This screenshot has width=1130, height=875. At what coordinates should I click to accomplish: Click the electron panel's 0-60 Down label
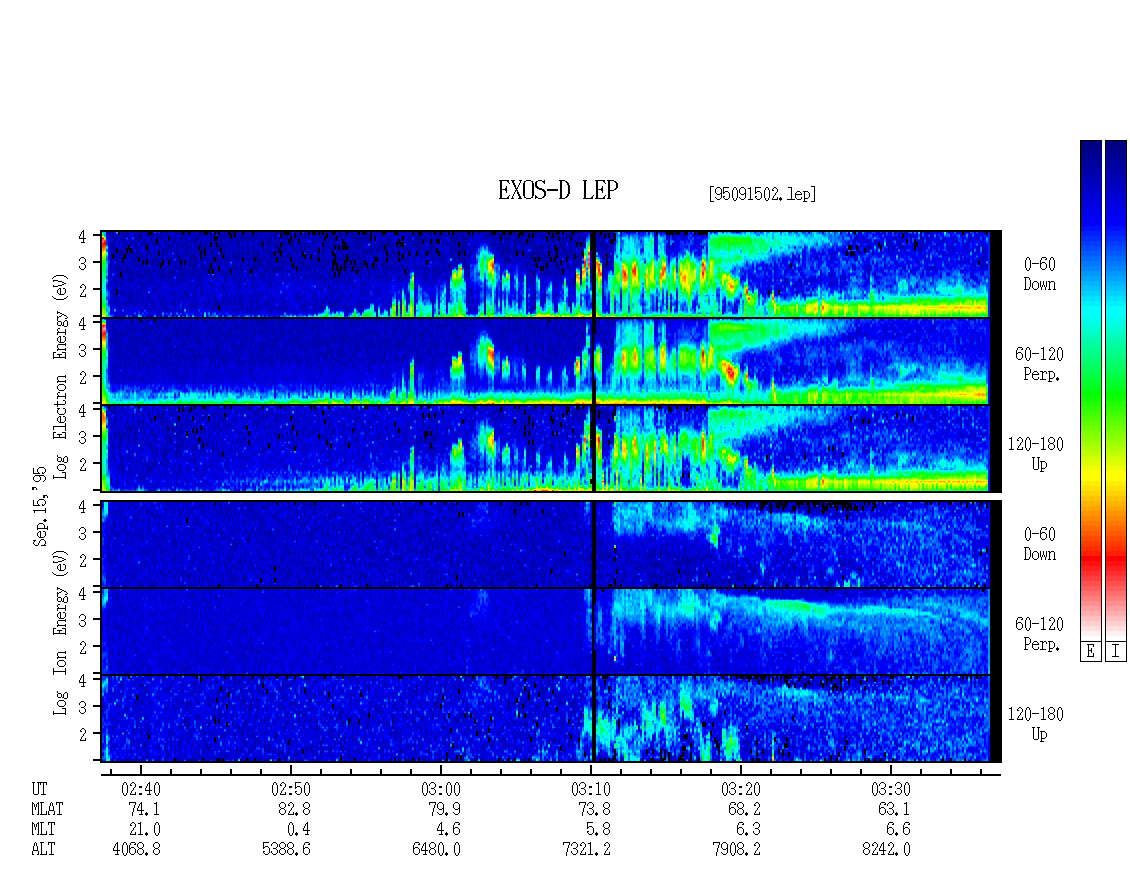pyautogui.click(x=1039, y=274)
